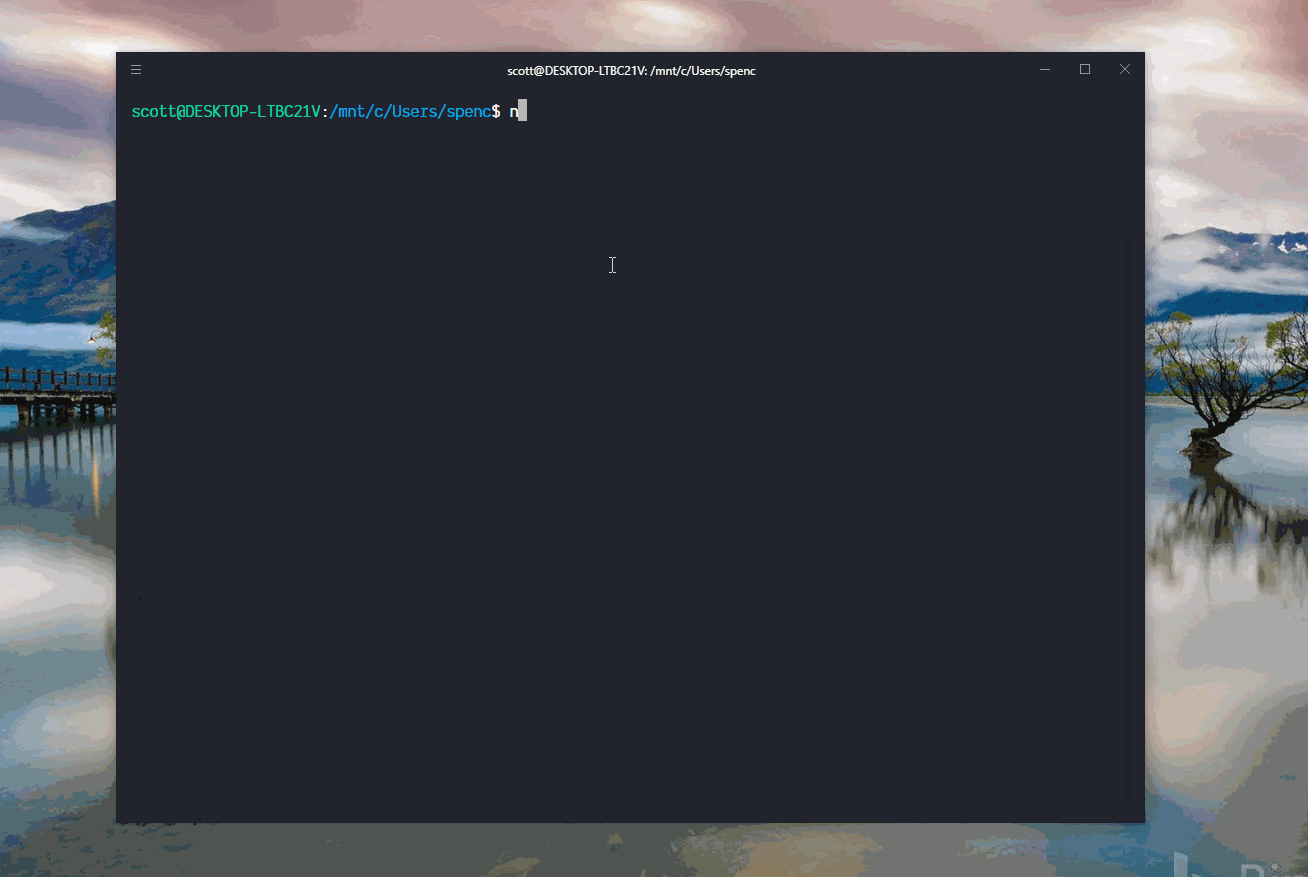The width and height of the screenshot is (1308, 877).
Task: Click the maximize icon of the terminal window
Action: [1085, 69]
